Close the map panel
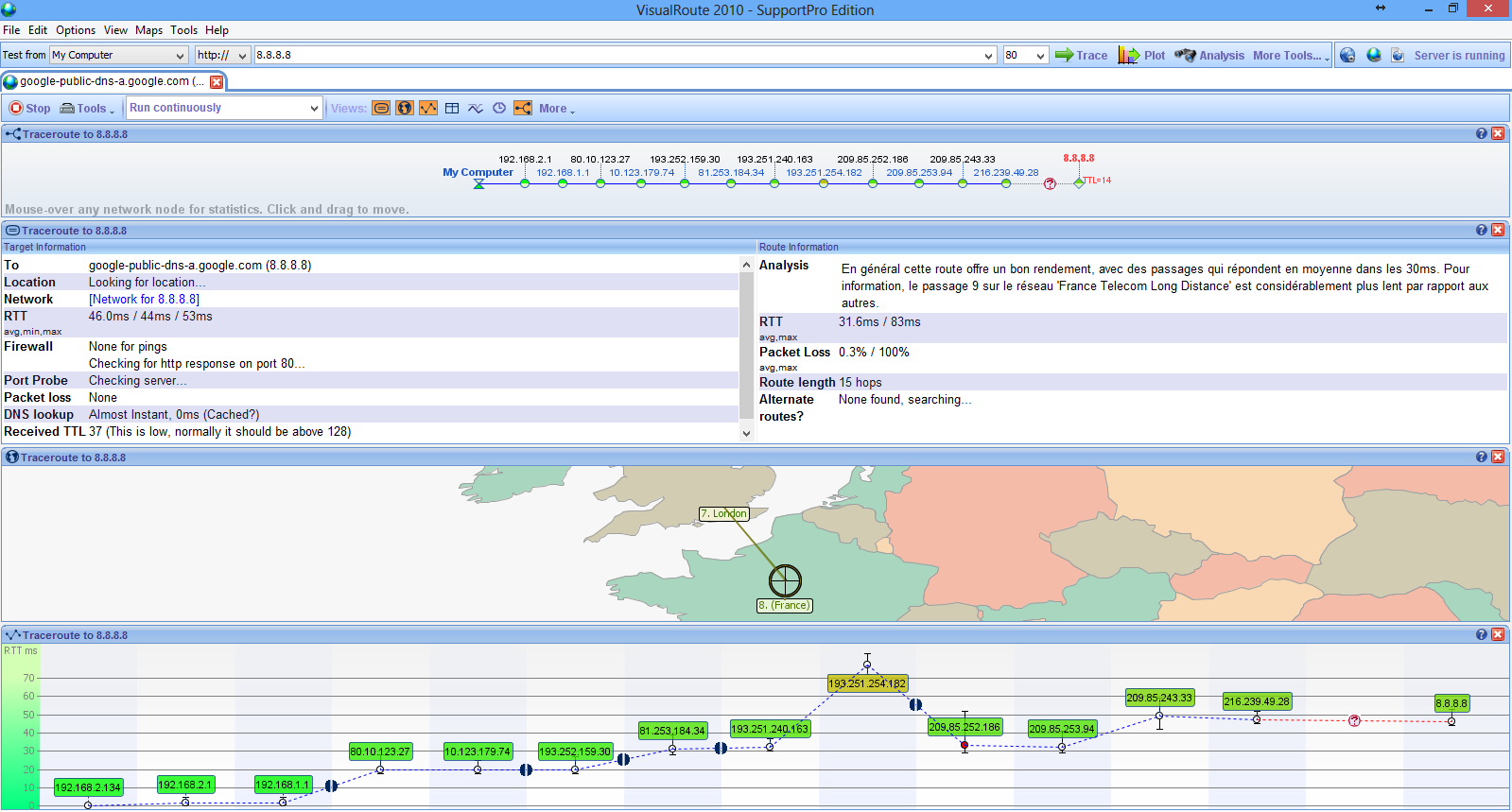The width and height of the screenshot is (1512, 812). (1498, 457)
